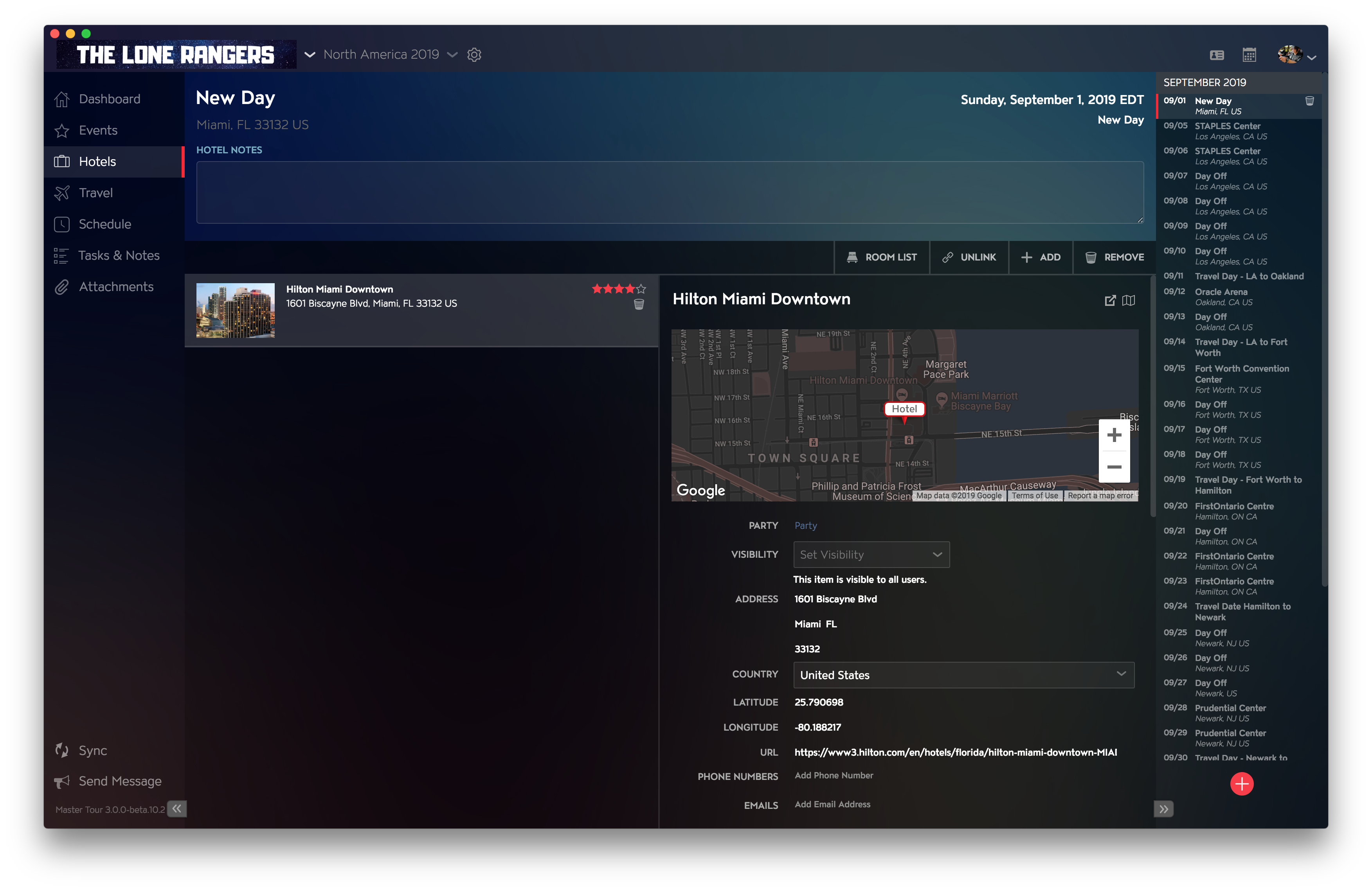Open hotel in external window icon

[x=1110, y=300]
